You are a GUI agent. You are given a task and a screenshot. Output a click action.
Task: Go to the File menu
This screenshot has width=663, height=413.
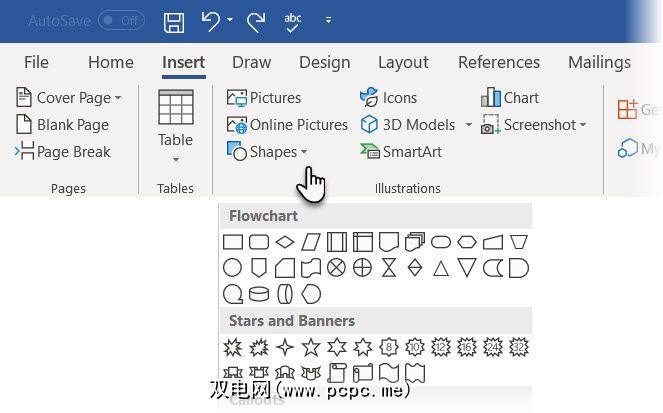[36, 62]
